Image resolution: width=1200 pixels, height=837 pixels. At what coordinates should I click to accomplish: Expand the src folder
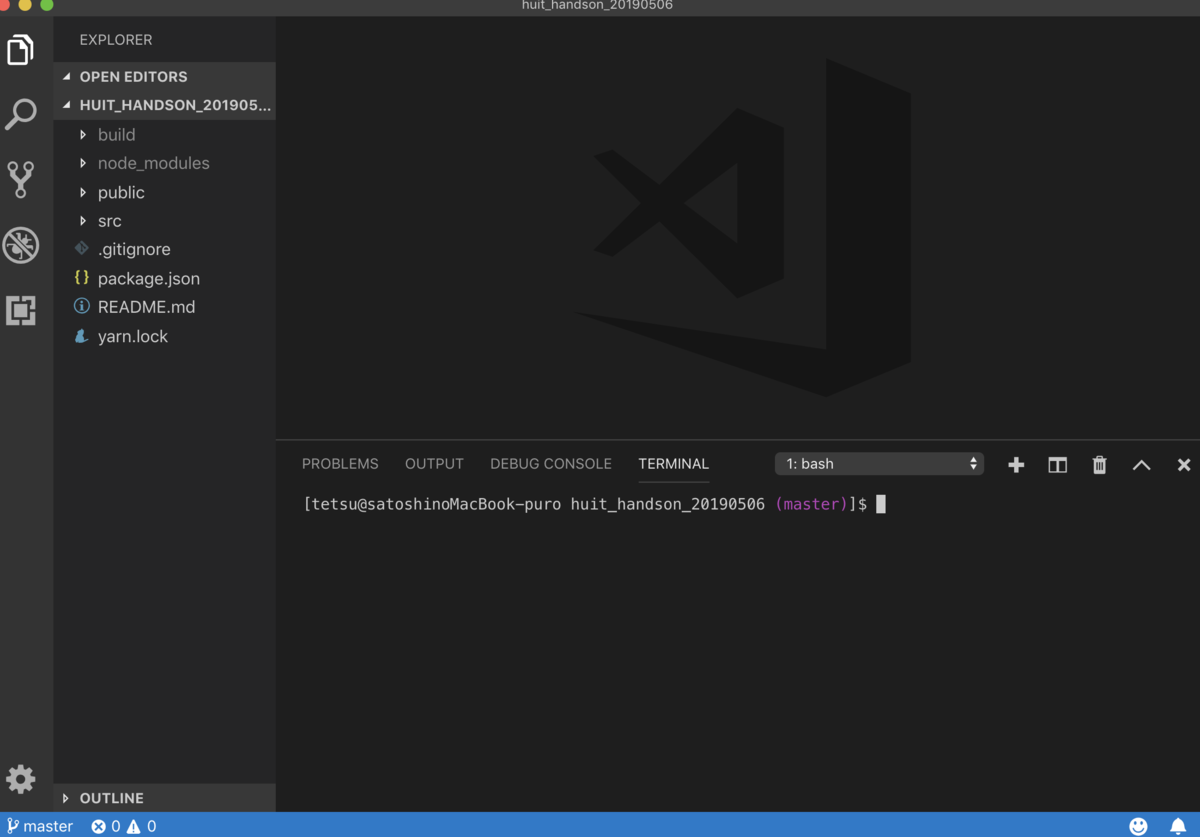click(x=165, y=221)
